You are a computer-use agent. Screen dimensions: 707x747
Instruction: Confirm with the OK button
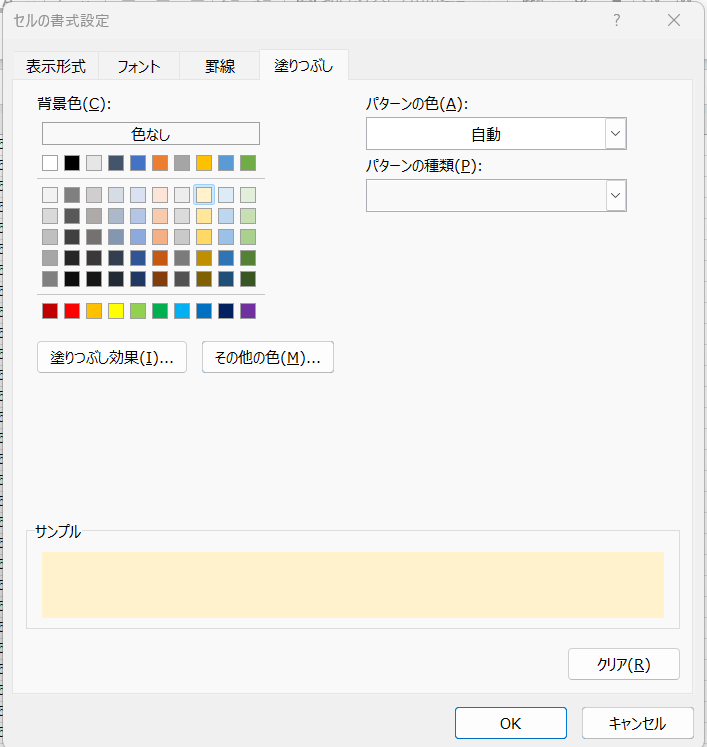(x=510, y=723)
